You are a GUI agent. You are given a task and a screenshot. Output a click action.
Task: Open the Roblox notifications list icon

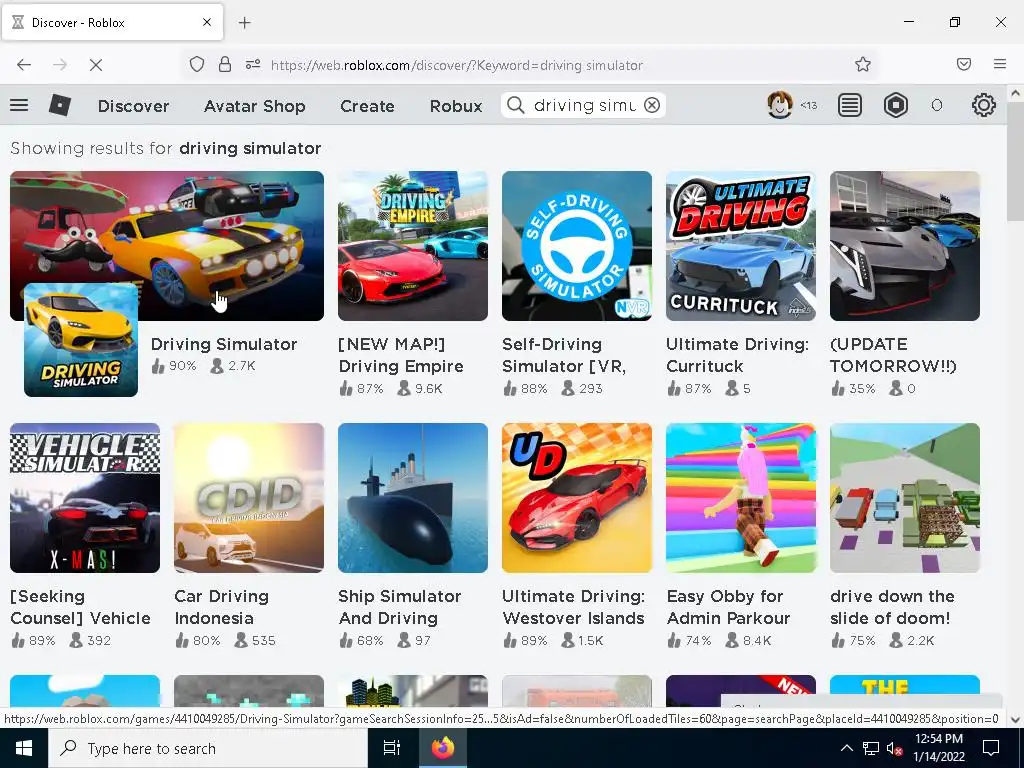pos(850,105)
